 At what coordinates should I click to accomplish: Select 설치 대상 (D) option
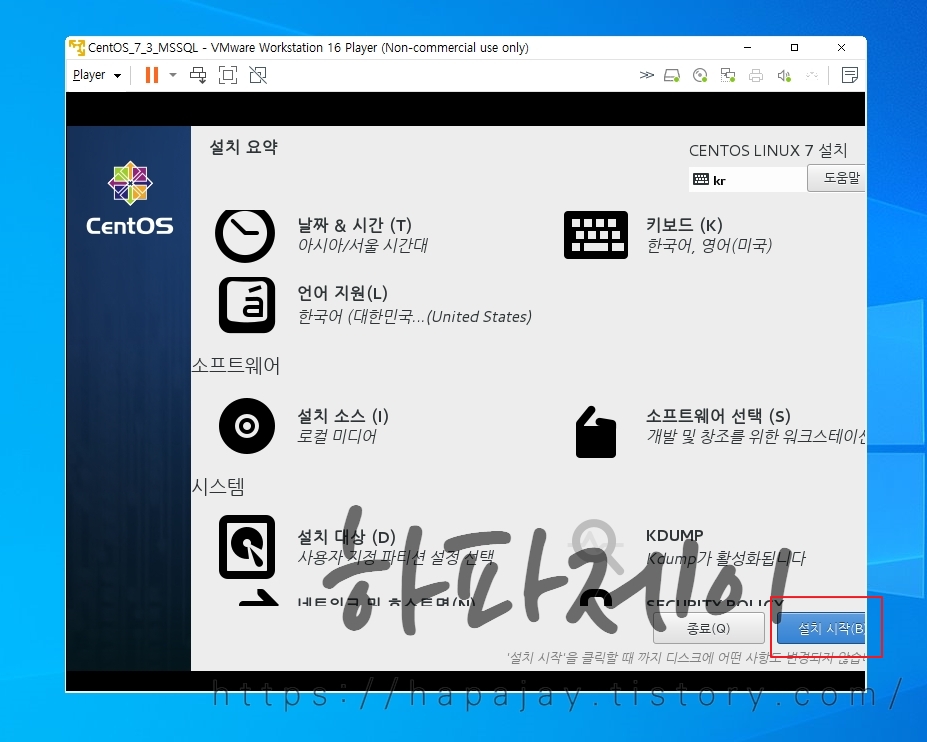coord(346,537)
